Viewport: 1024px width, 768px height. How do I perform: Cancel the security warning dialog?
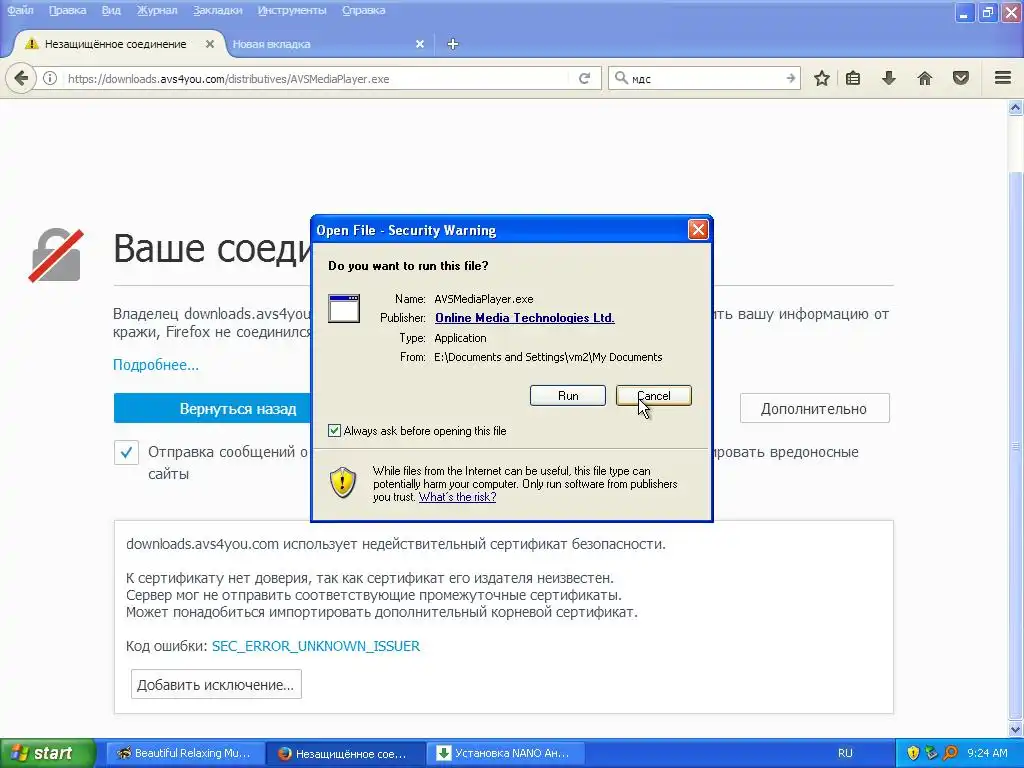pyautogui.click(x=653, y=396)
